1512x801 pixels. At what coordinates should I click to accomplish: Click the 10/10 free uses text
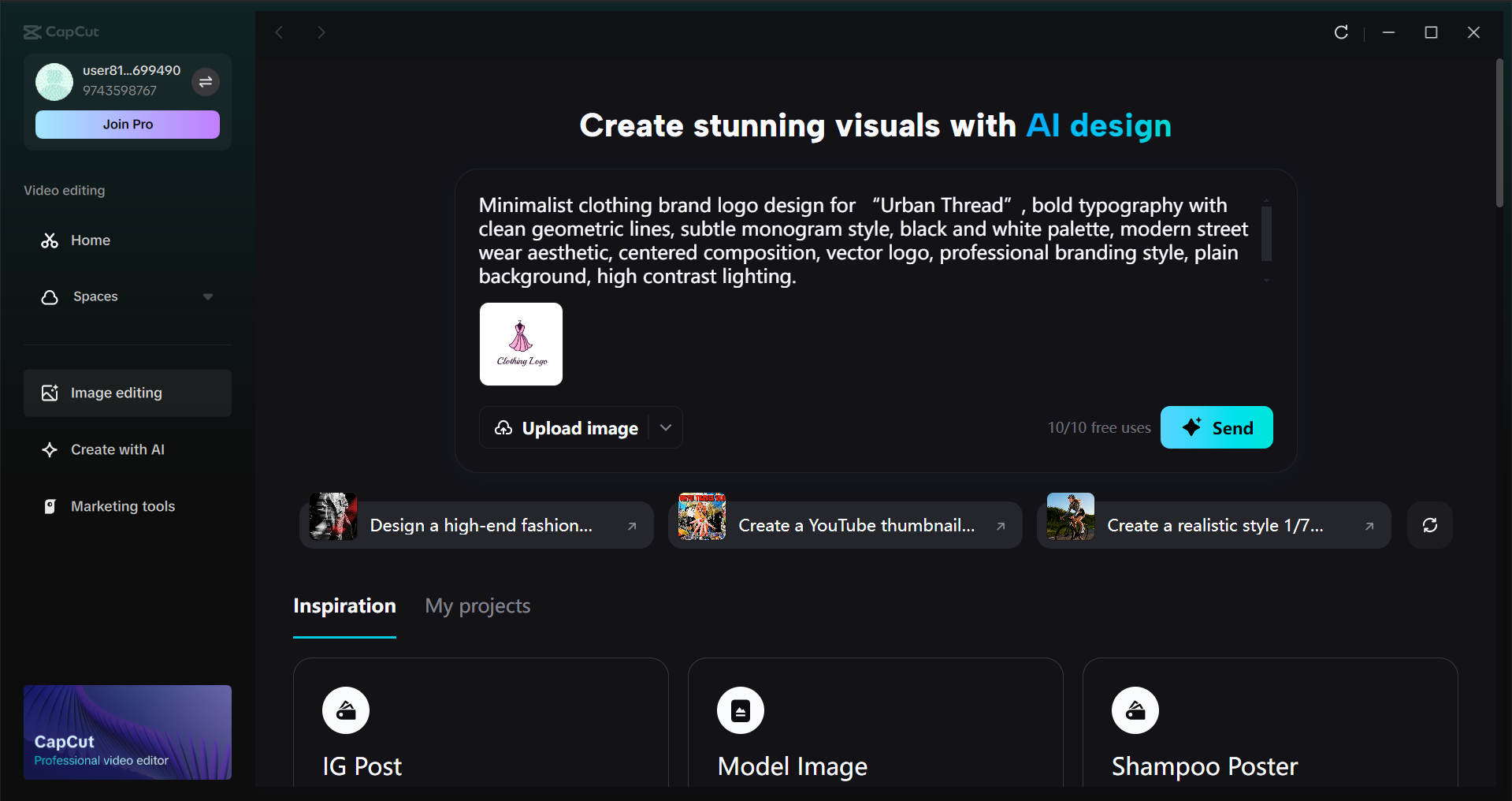1099,427
